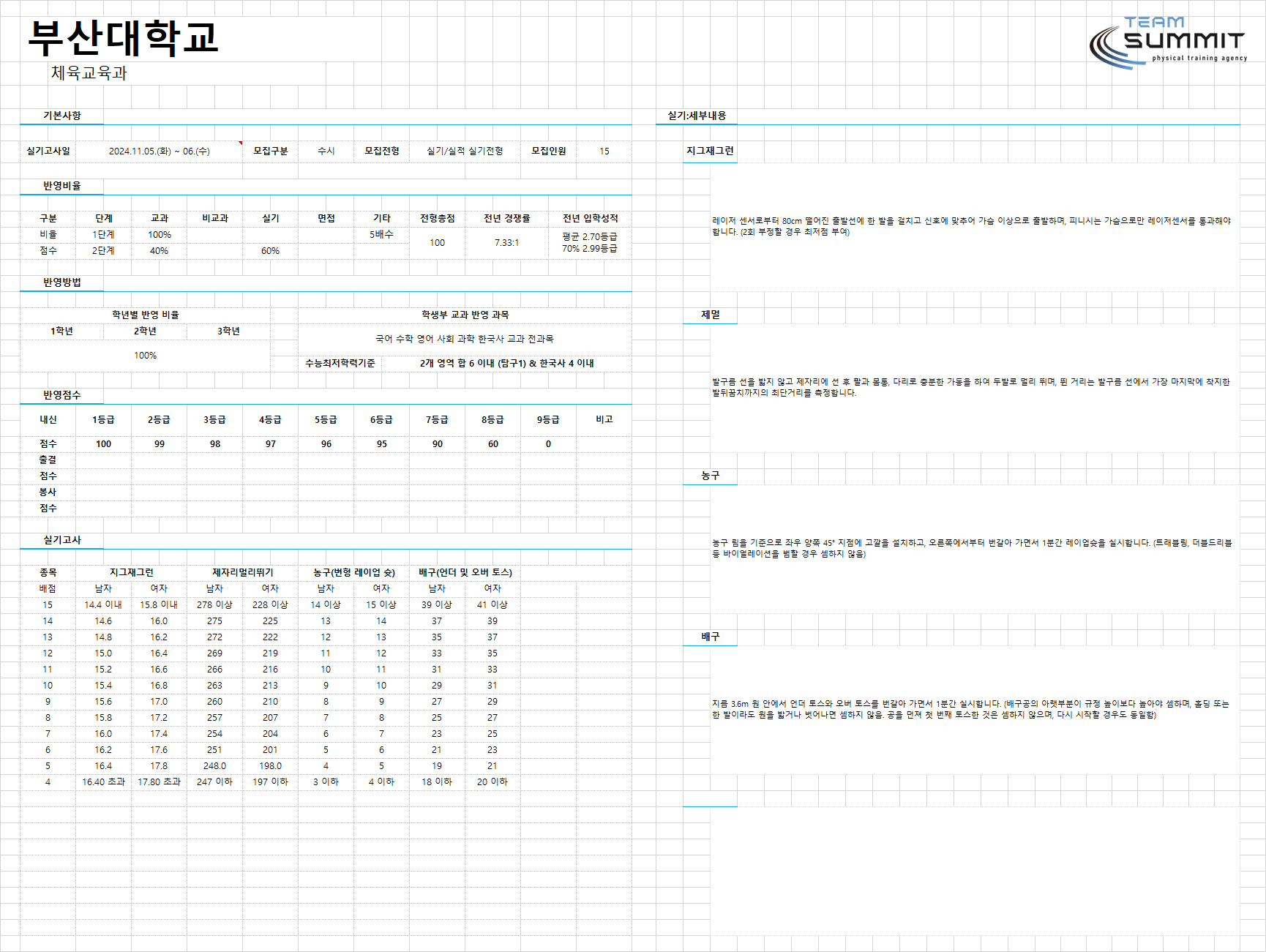This screenshot has width=1266, height=952.
Task: Click the 지름 3.6m 원 안에서 description text
Action: (x=971, y=709)
